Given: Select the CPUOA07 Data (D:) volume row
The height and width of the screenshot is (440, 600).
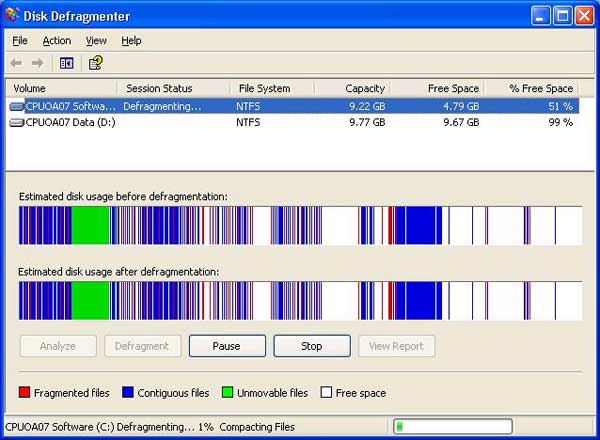Looking at the screenshot, I should 293,122.
